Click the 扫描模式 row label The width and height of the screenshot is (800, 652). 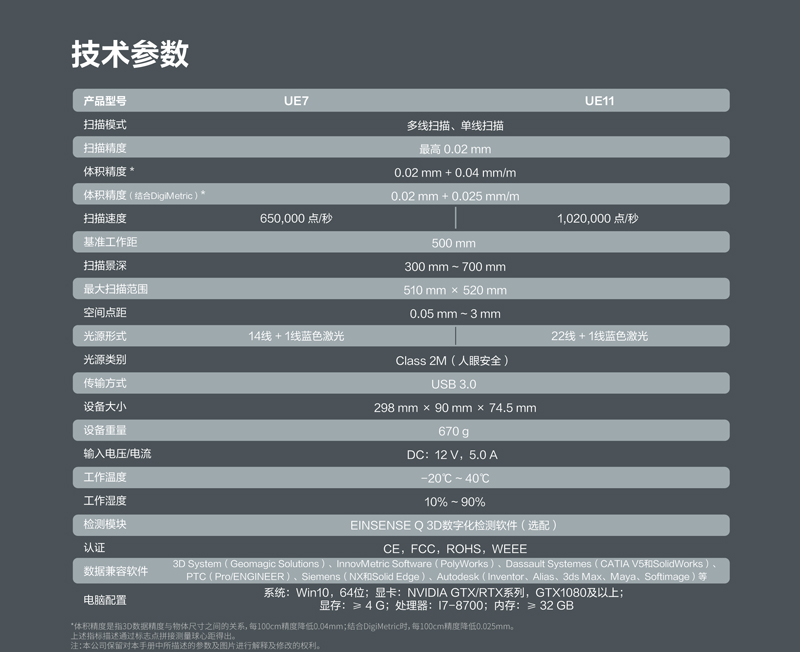click(x=105, y=125)
